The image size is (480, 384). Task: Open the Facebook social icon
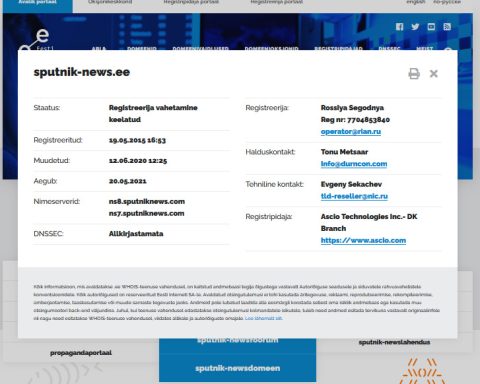point(399,27)
